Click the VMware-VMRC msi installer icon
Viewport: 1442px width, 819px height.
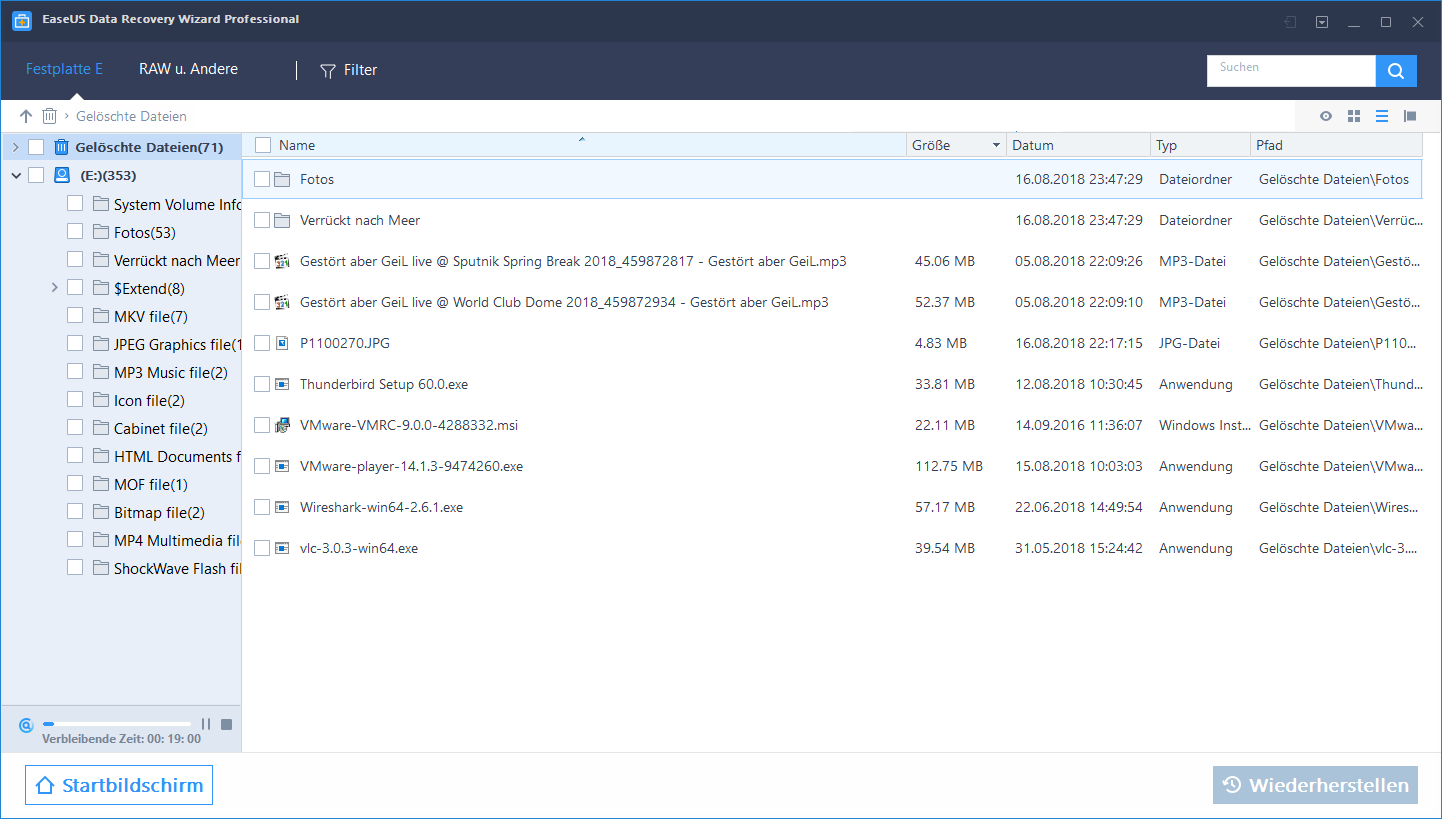(282, 425)
